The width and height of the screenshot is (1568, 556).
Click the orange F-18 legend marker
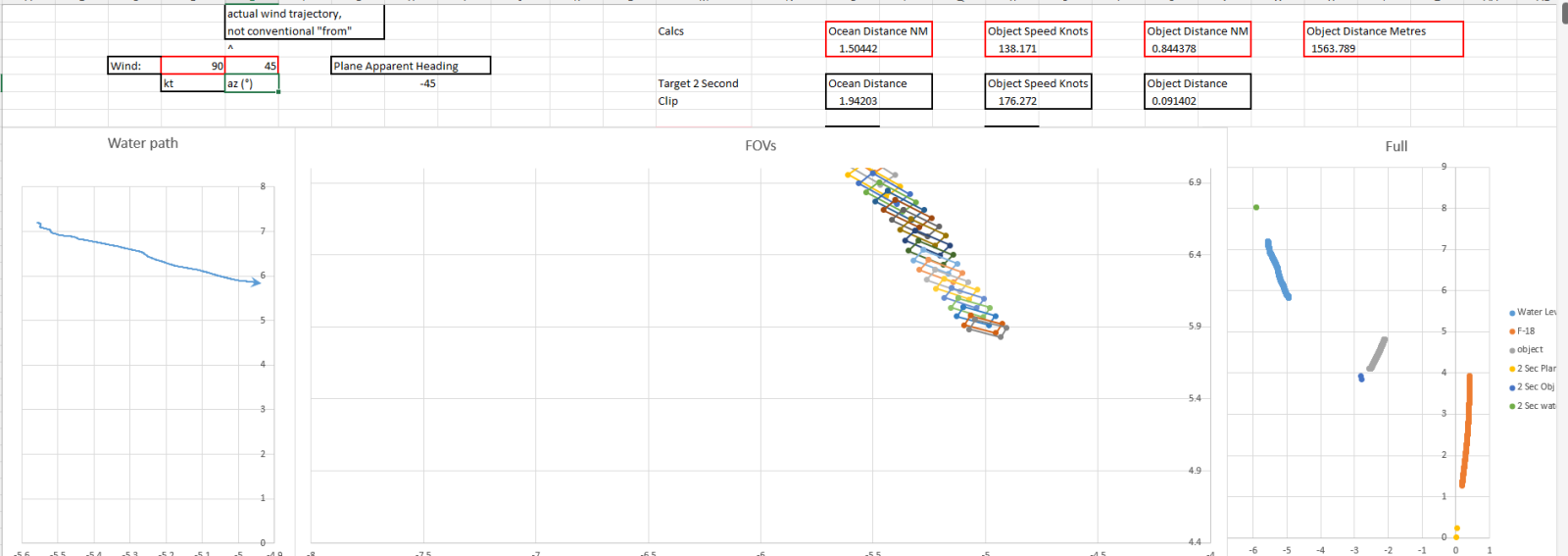click(1512, 331)
